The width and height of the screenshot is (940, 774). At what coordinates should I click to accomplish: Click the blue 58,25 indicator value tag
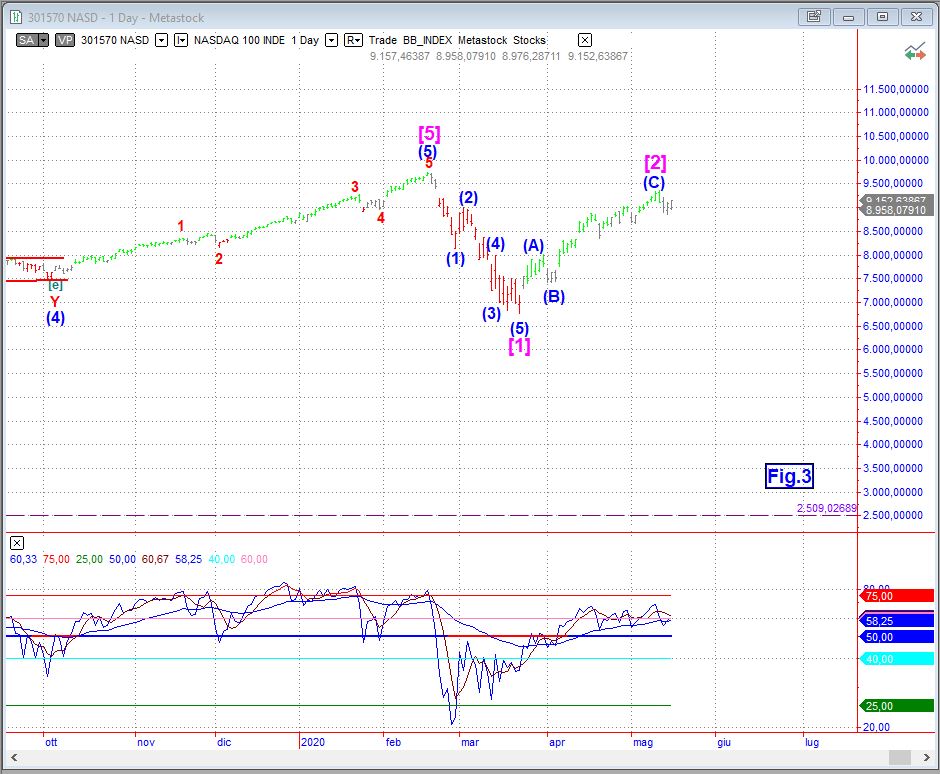[897, 621]
